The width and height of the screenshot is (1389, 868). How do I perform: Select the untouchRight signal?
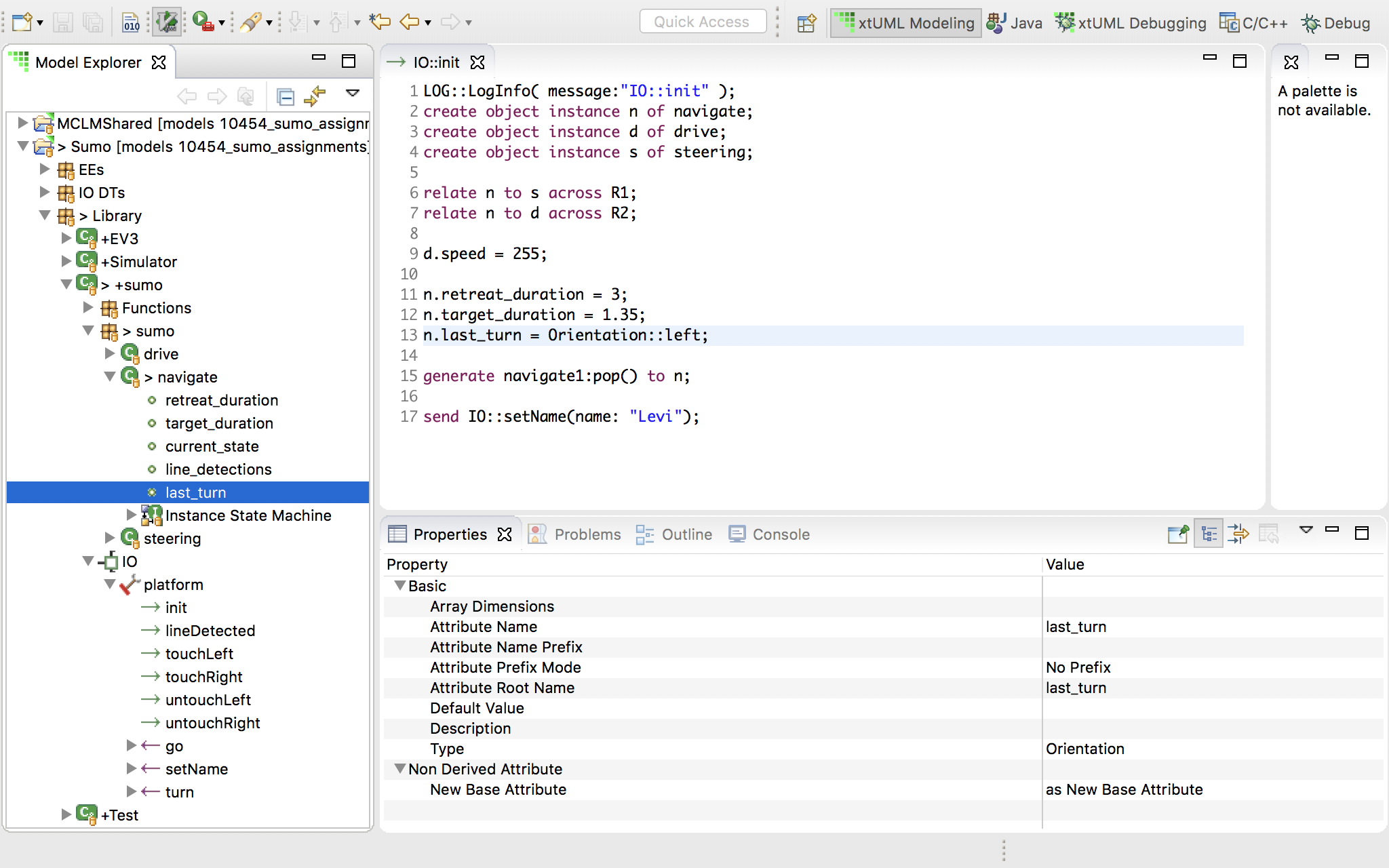click(x=213, y=723)
